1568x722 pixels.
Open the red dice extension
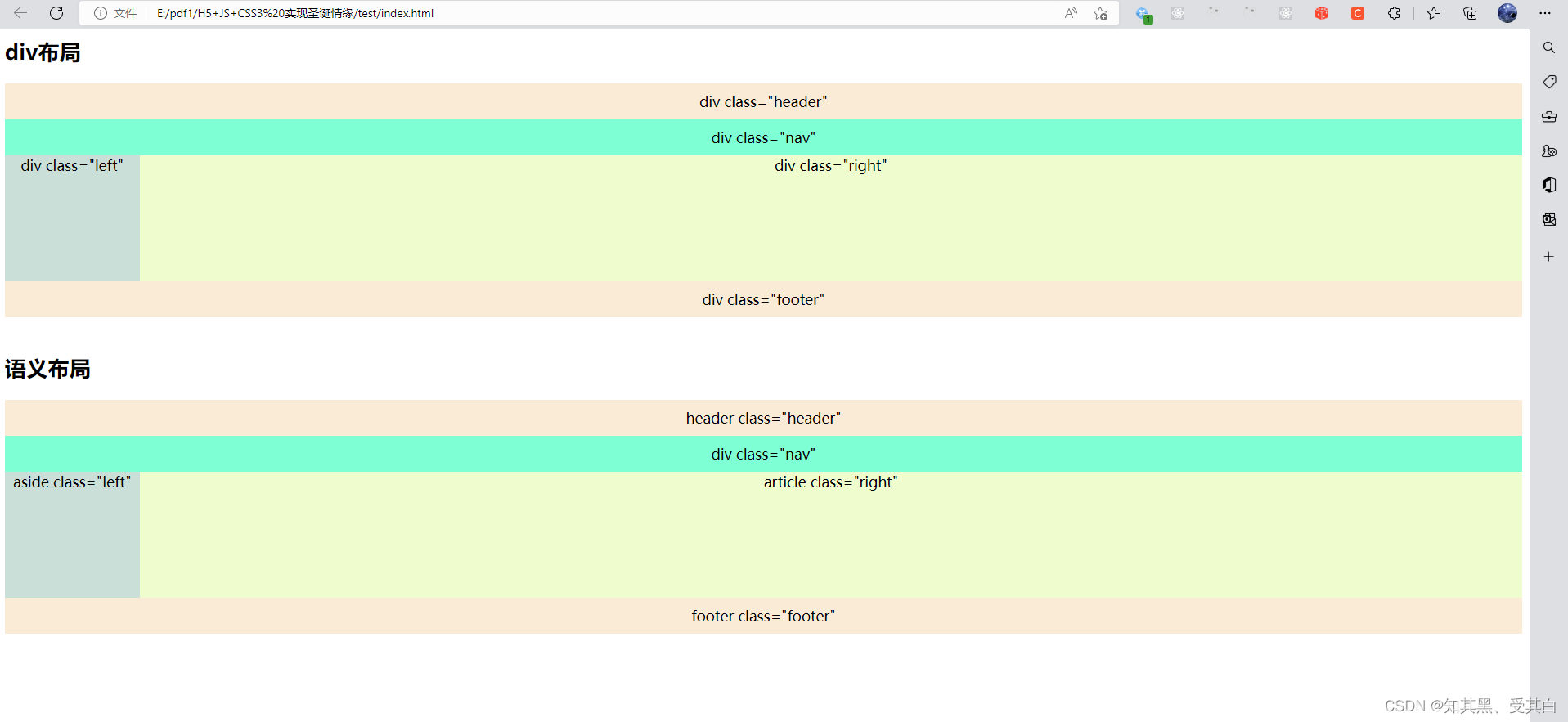click(x=1322, y=13)
